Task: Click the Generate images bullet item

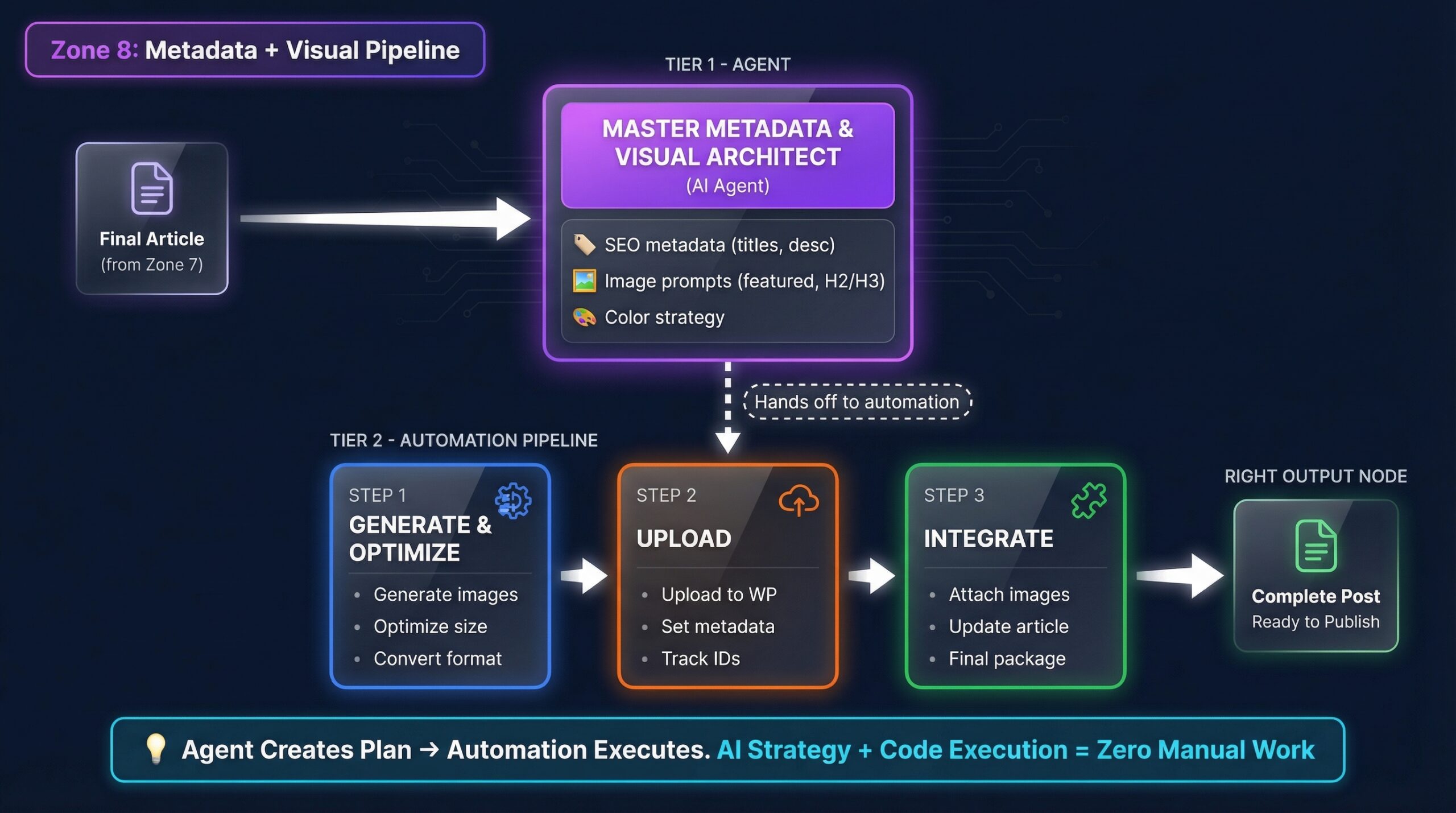Action: point(445,594)
